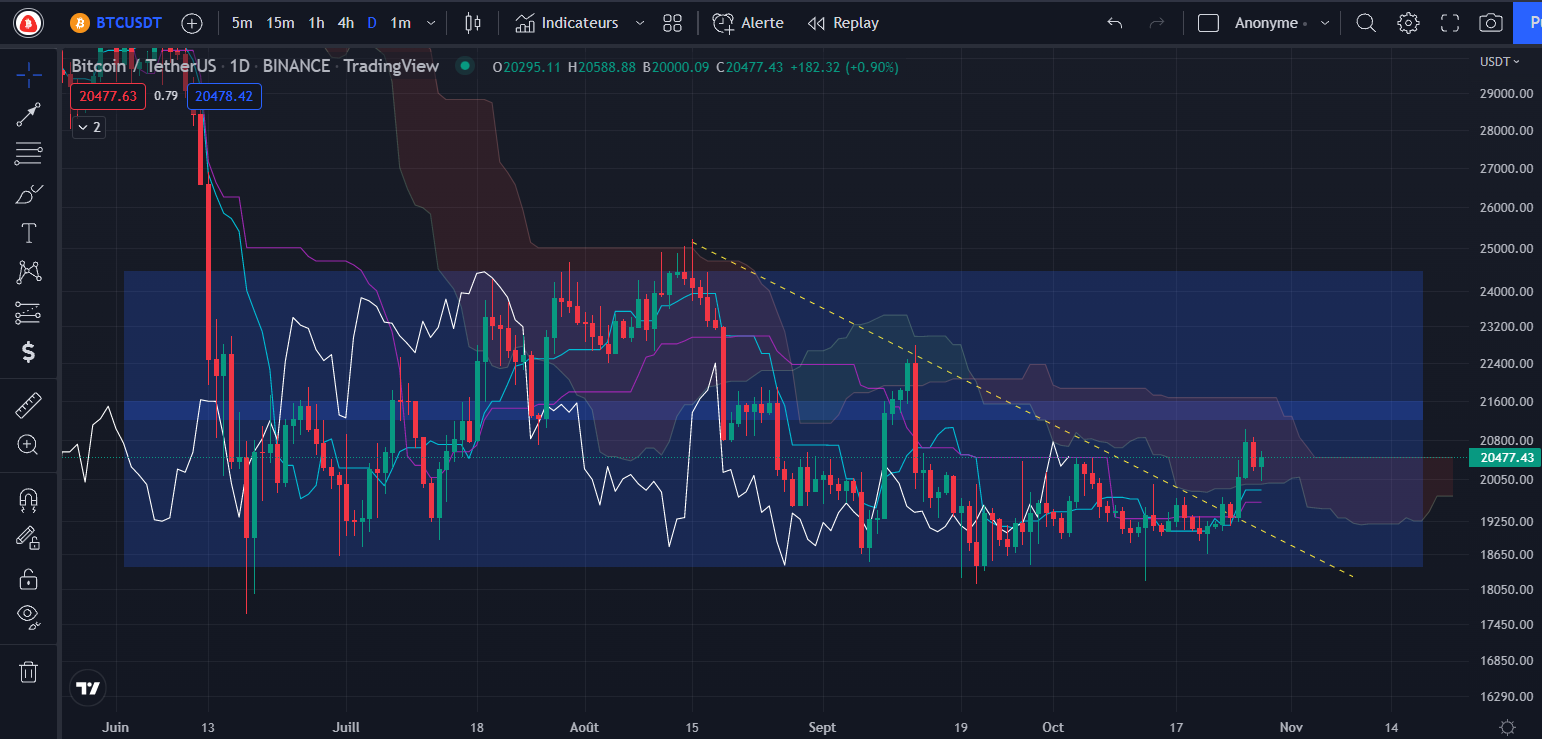Open the chart layout grid selector
This screenshot has height=739, width=1542.
point(671,22)
